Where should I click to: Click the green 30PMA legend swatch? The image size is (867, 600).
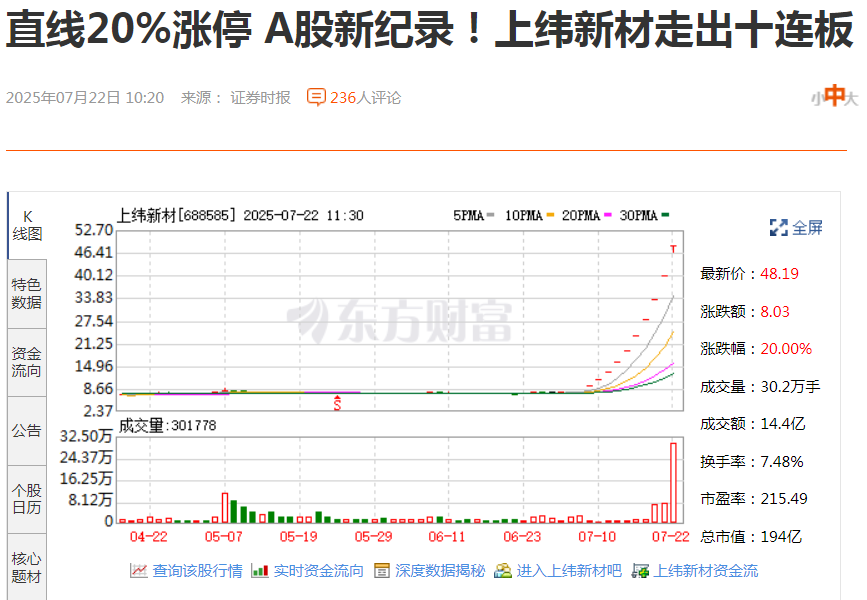665,215
